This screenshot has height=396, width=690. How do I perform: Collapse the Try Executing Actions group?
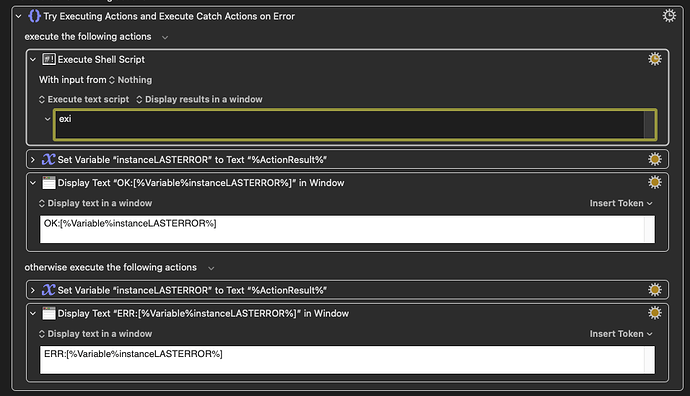tap(18, 16)
